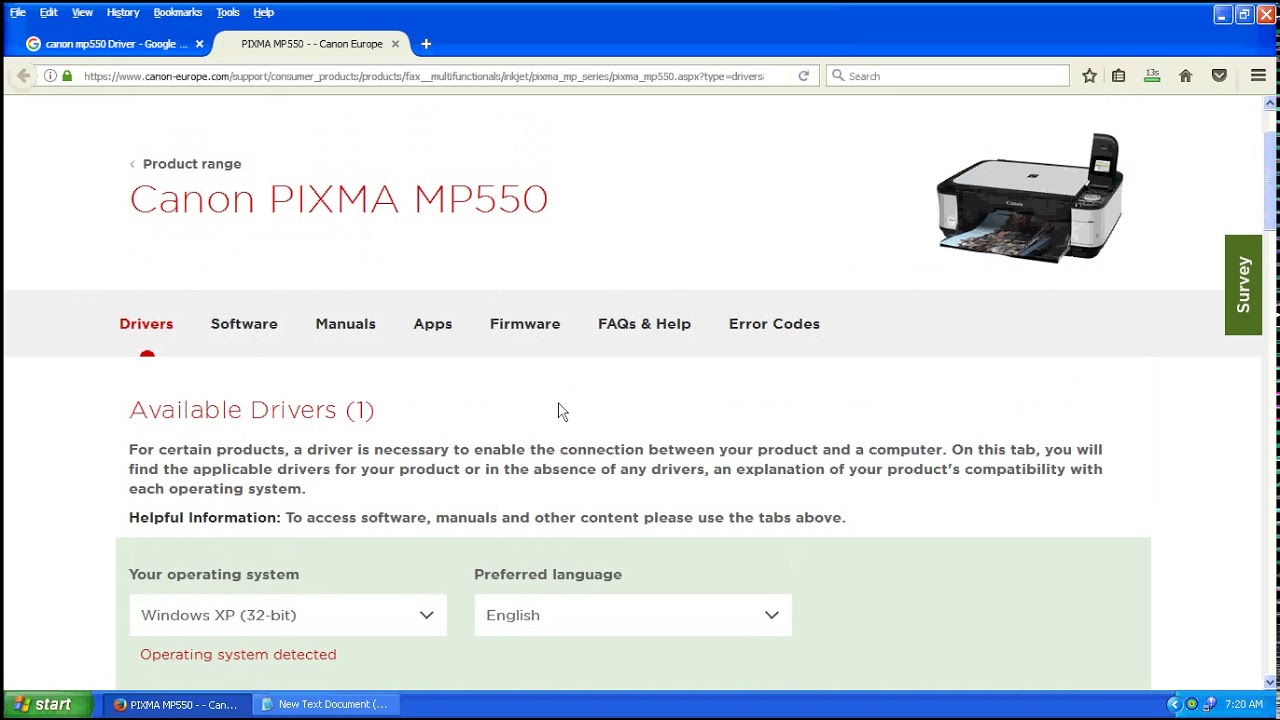Image resolution: width=1280 pixels, height=720 pixels.
Task: Open the downloads indicator icon
Action: pyautogui.click(x=1152, y=76)
